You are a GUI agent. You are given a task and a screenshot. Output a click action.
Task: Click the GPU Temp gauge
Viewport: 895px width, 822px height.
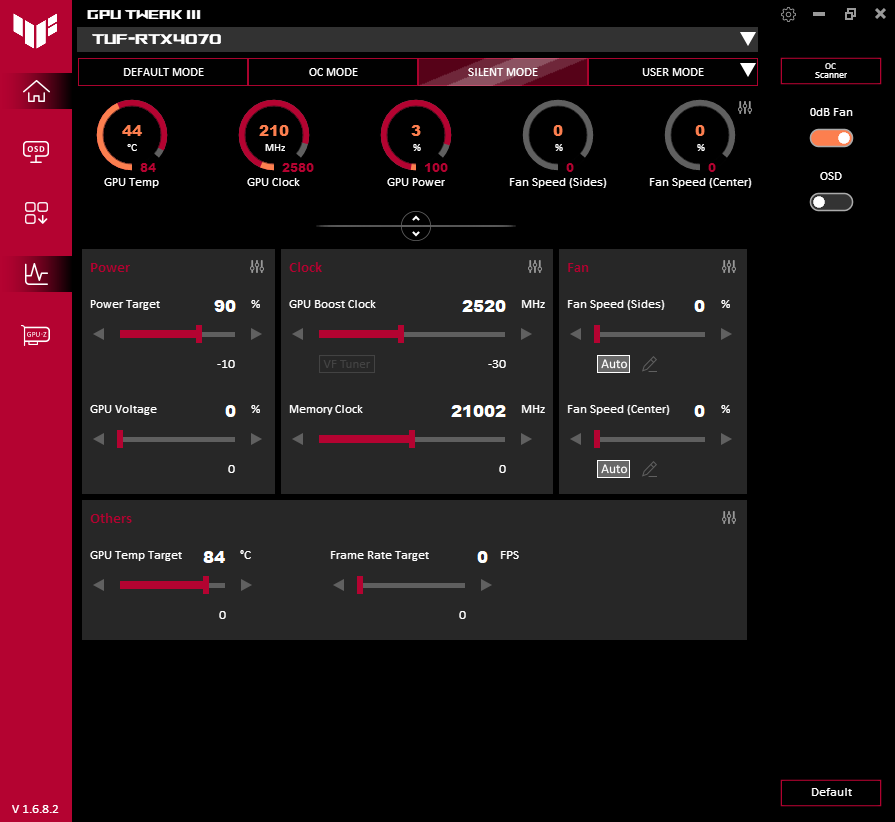pos(132,136)
